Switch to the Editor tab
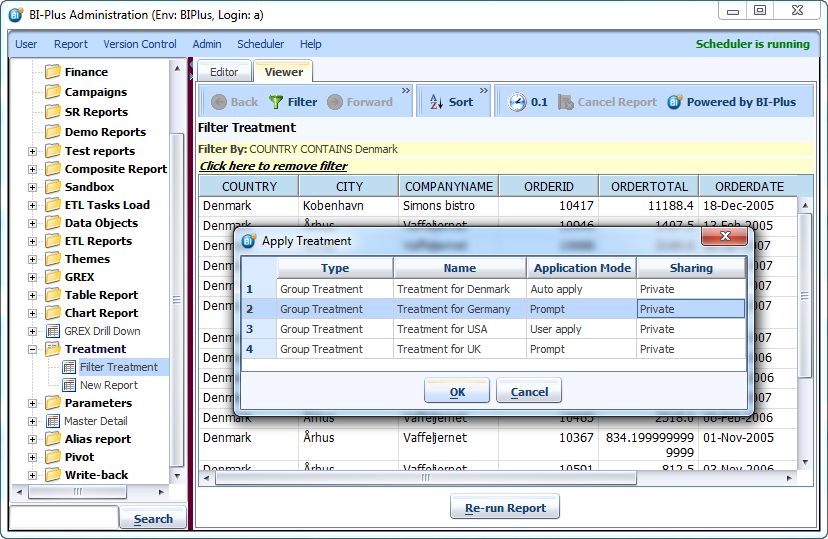Viewport: 828px width, 539px height. coord(224,72)
